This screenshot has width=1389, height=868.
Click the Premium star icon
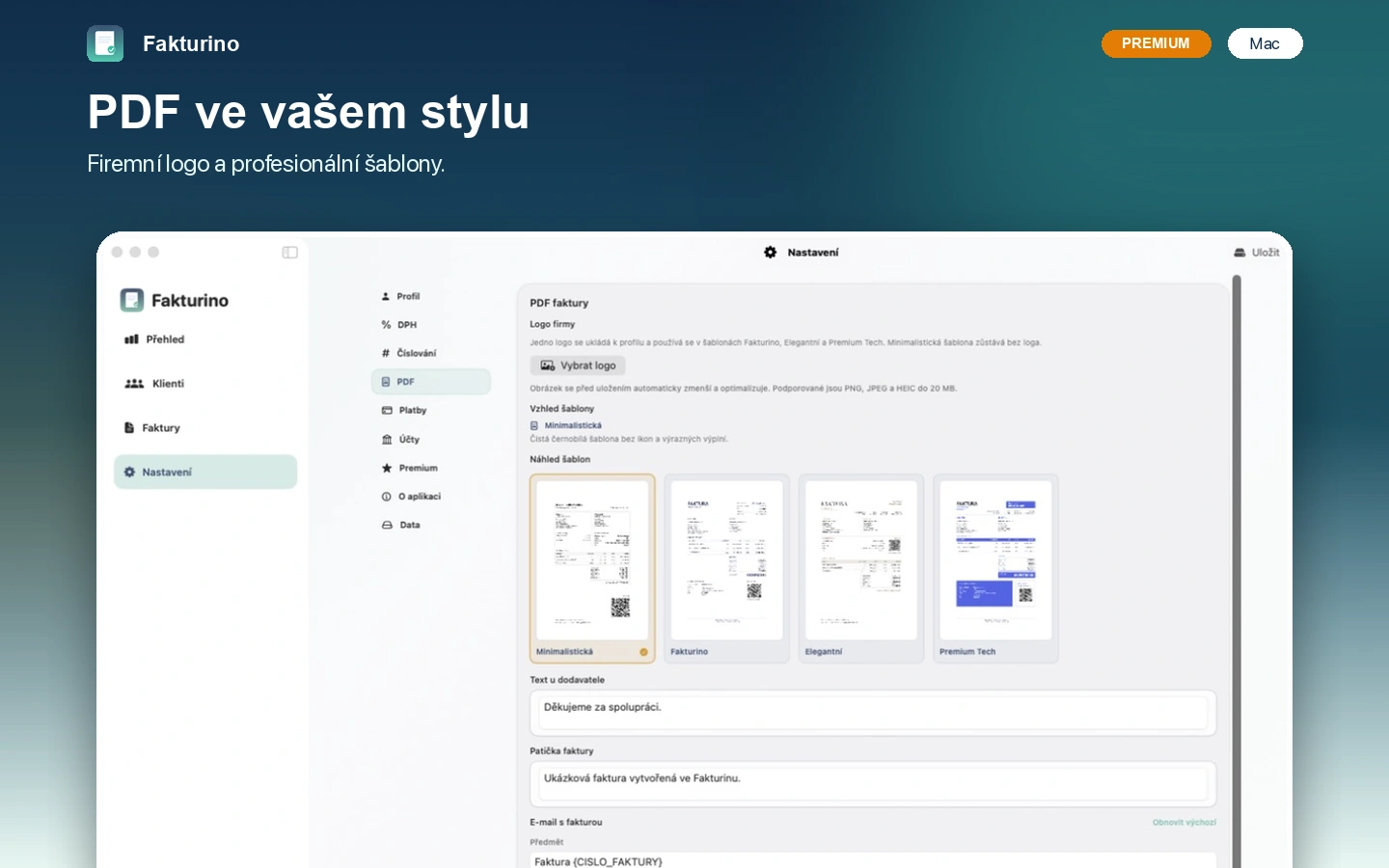(x=387, y=468)
